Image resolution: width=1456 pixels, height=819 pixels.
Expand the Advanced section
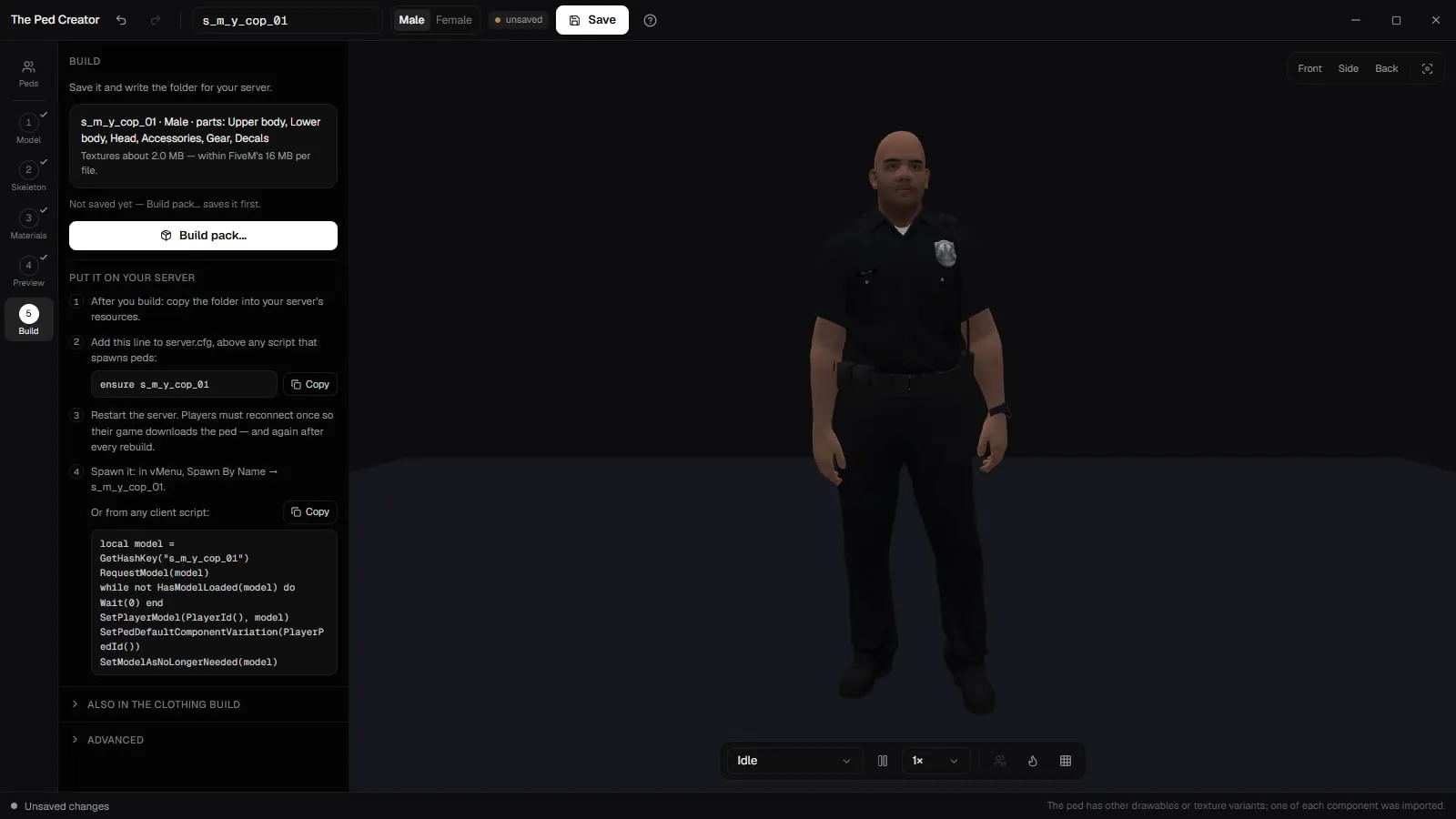point(203,740)
